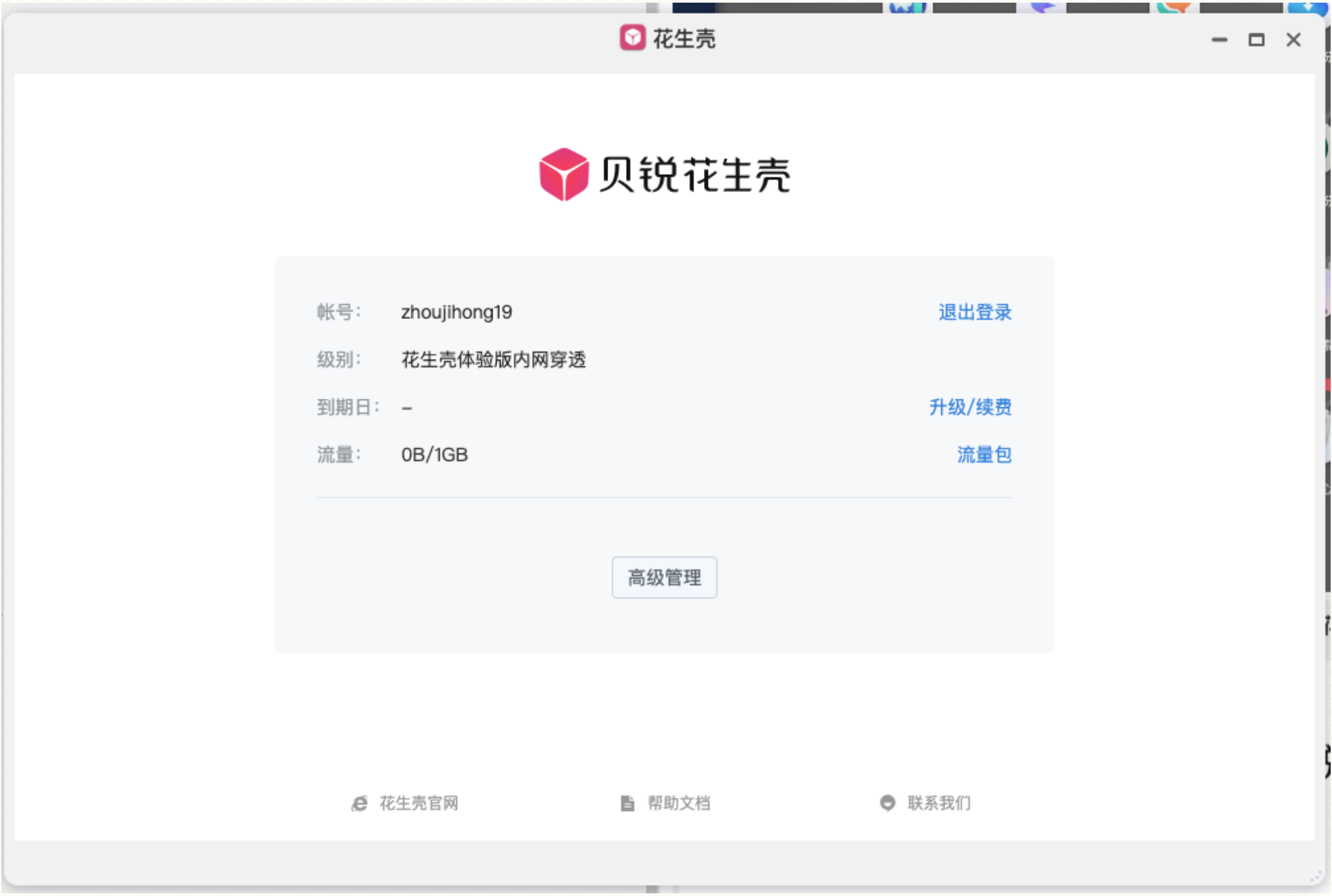Screen dimensions: 1332x896
Task: Open the 帮助文档 help link
Action: (679, 803)
